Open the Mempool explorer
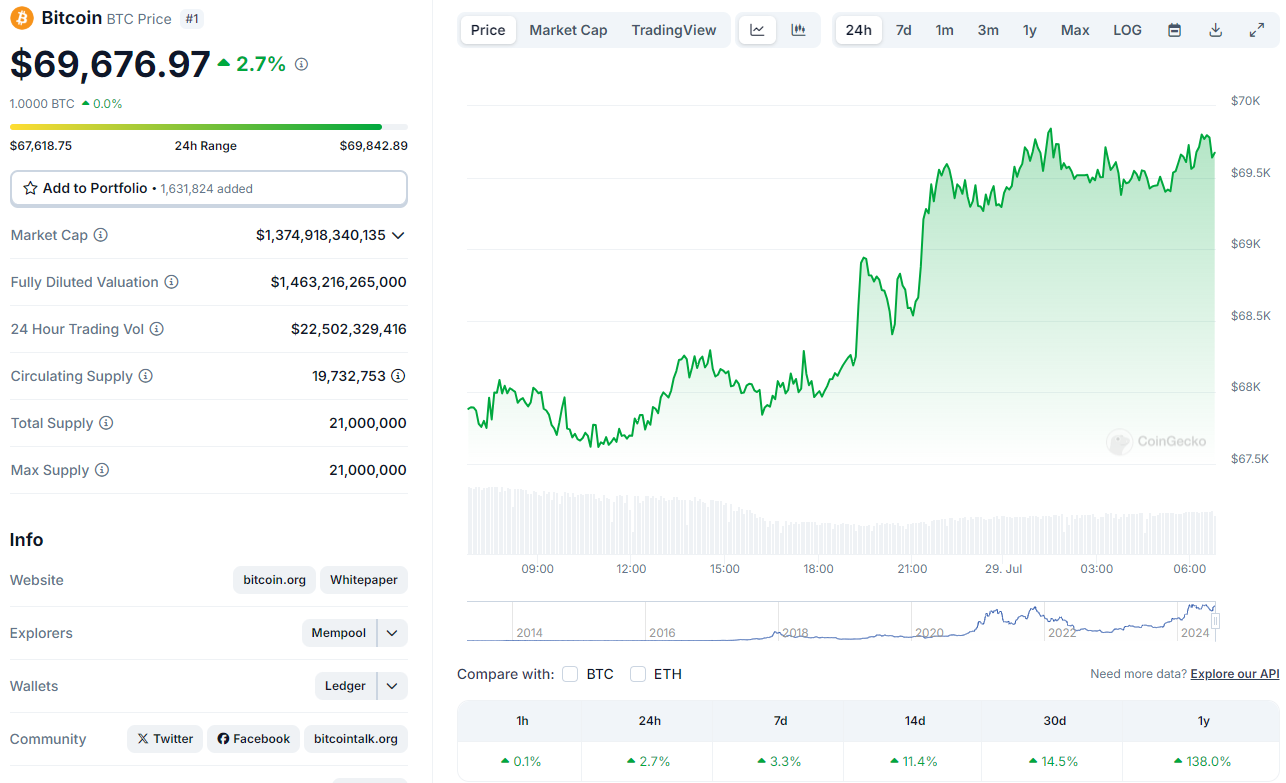1286x783 pixels. pyautogui.click(x=339, y=633)
